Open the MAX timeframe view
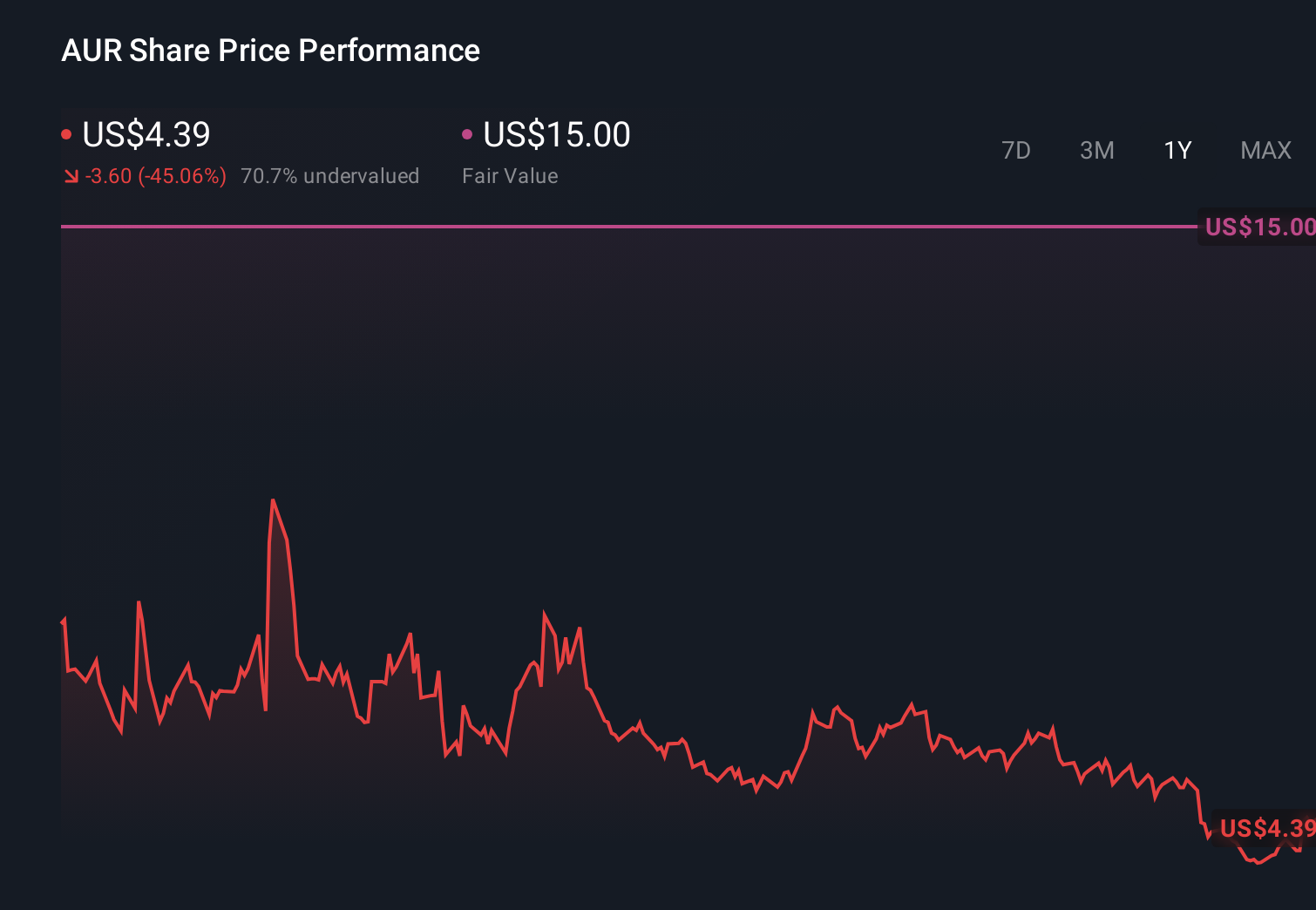The width and height of the screenshot is (1316, 910). [x=1265, y=150]
